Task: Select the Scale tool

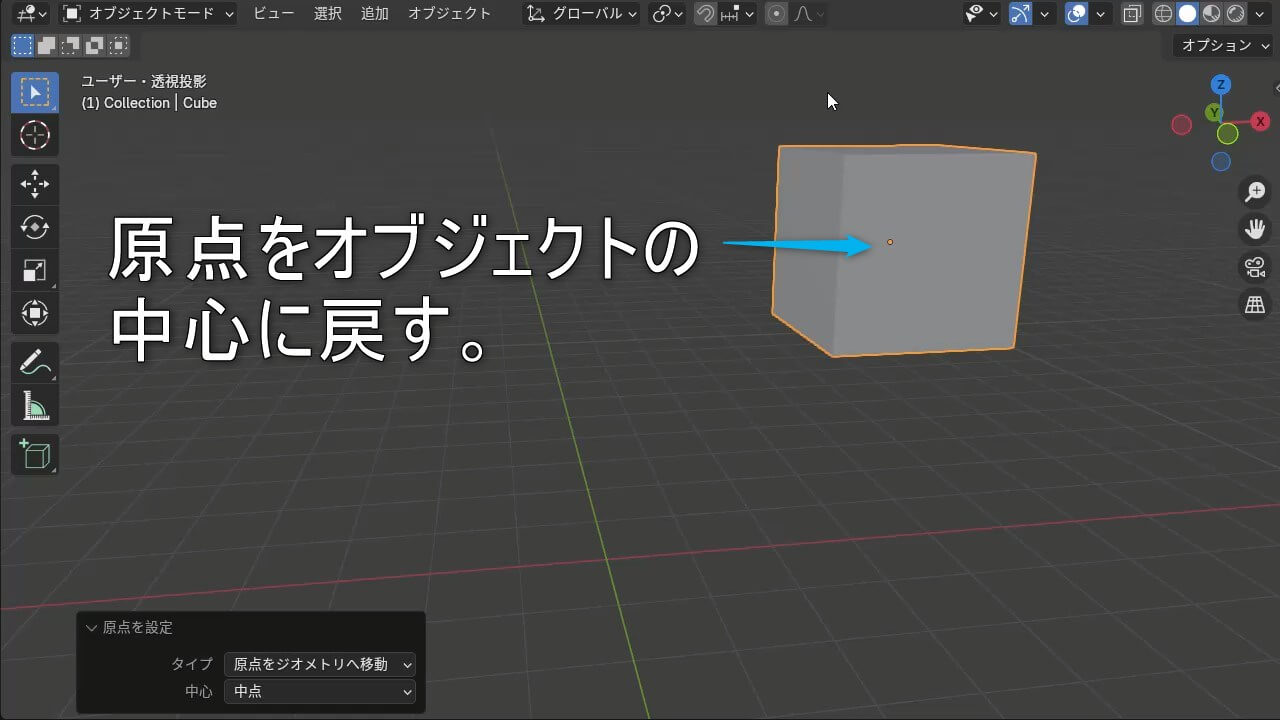Action: (x=35, y=271)
